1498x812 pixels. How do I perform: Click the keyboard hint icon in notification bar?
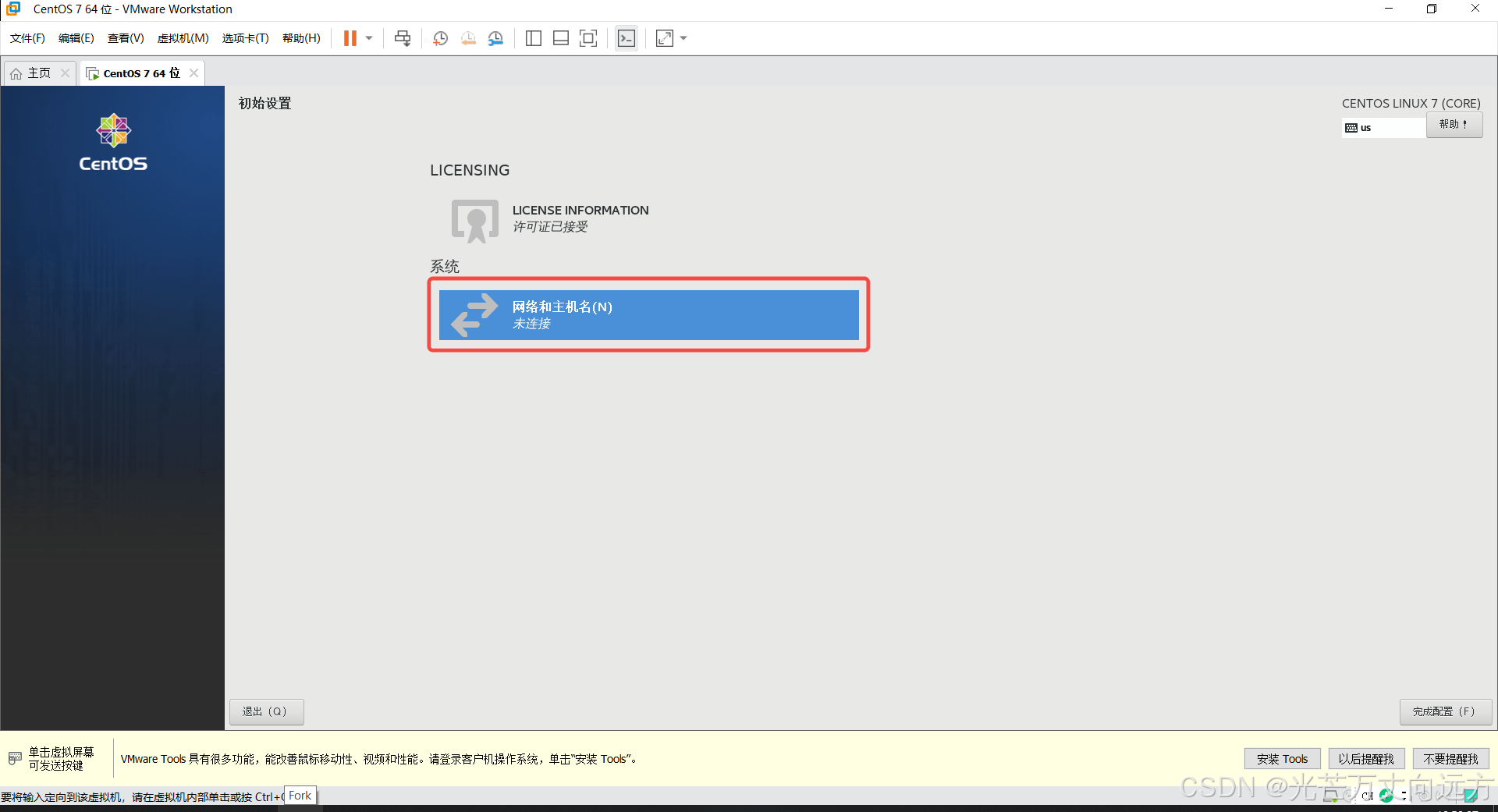click(x=15, y=758)
